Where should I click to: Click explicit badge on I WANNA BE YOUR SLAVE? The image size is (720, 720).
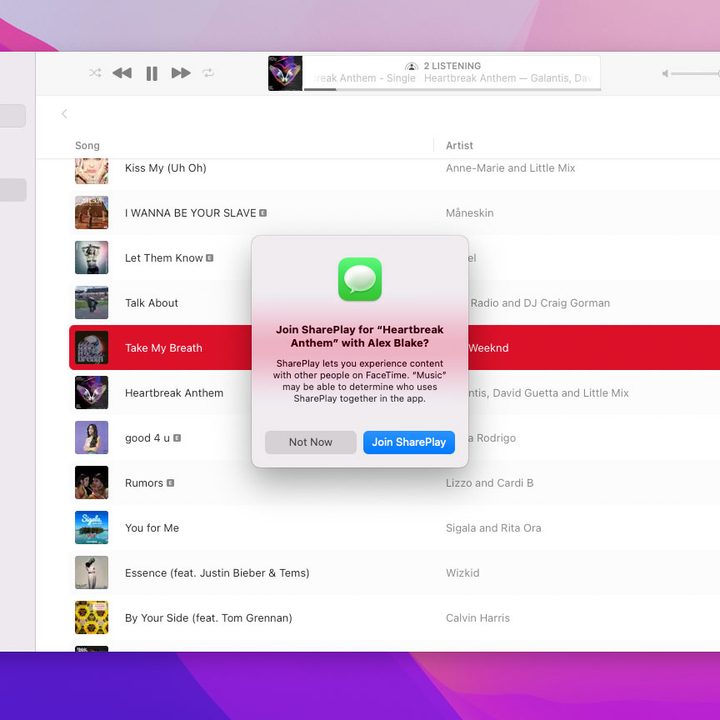[x=263, y=213]
